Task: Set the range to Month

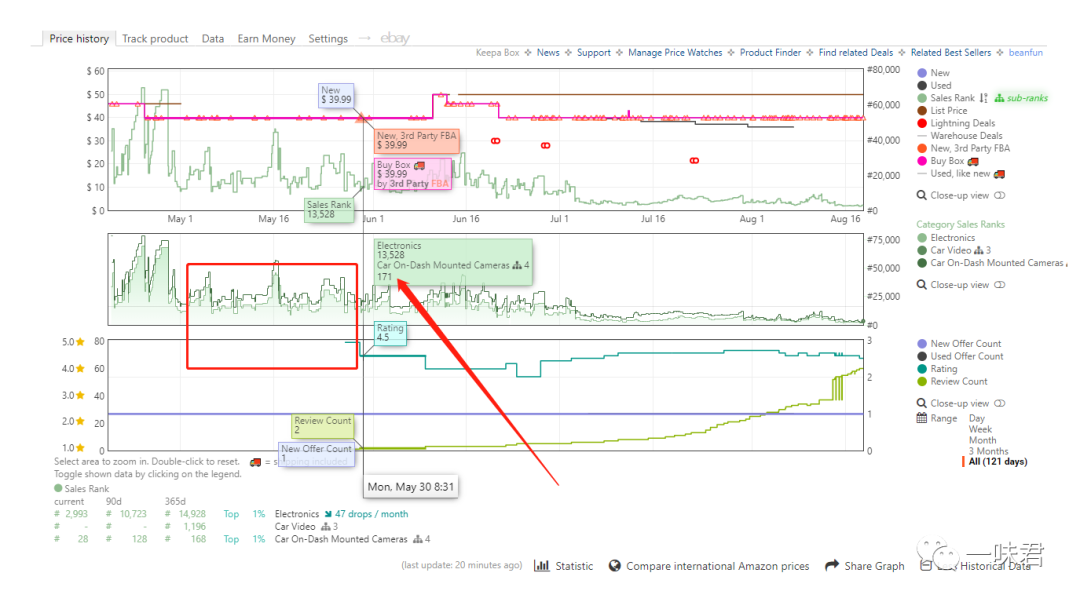Action: tap(982, 440)
